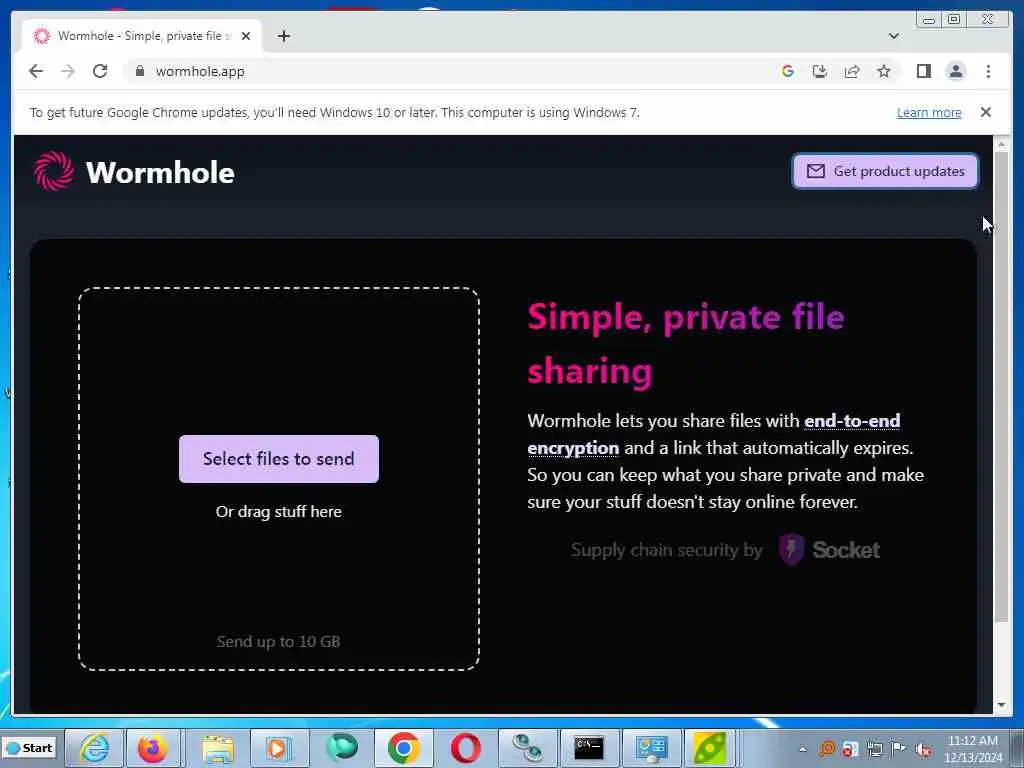Open the command prompt taskbar icon
The image size is (1024, 768).
(x=588, y=748)
